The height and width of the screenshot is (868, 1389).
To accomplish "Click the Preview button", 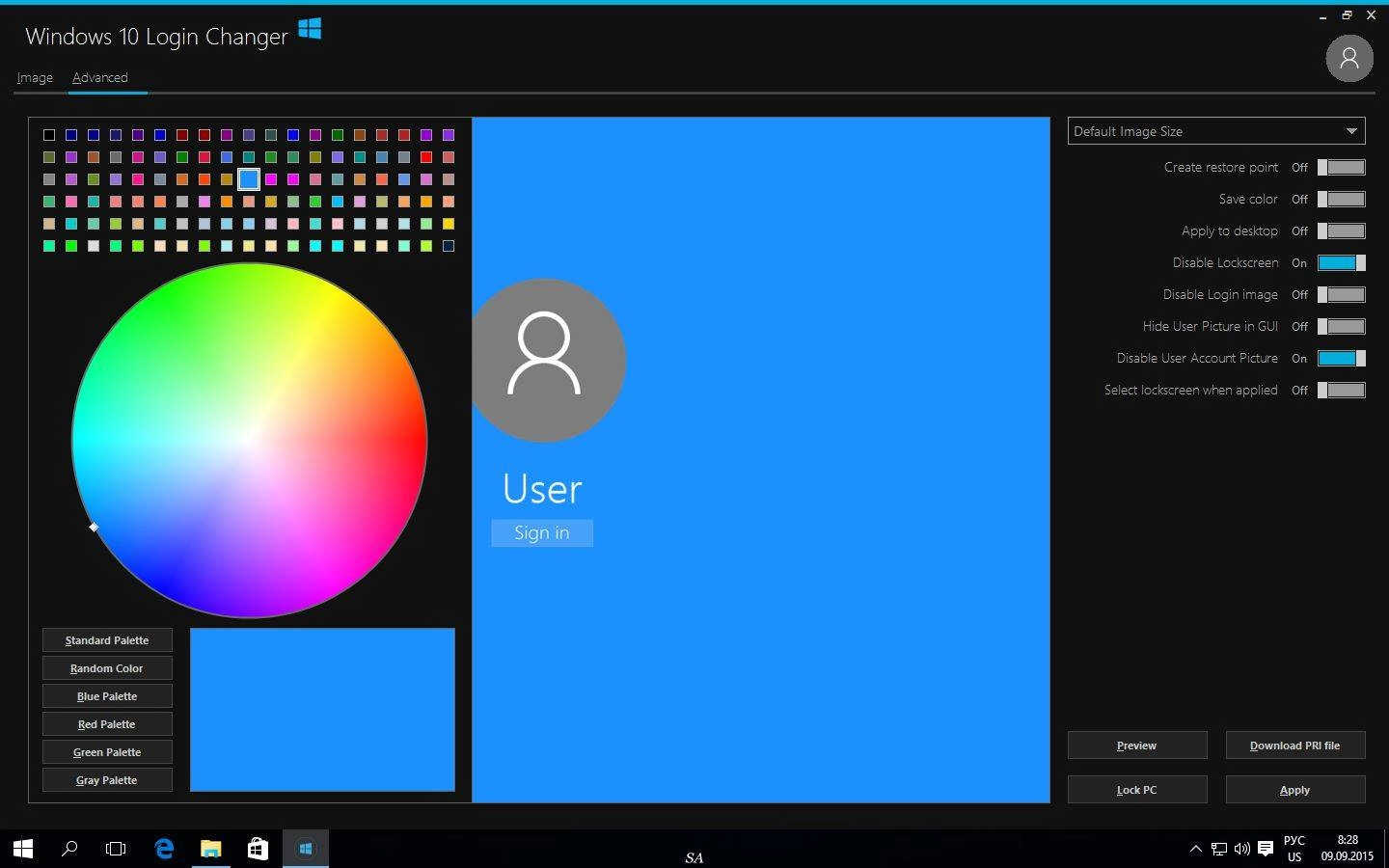I will click(x=1137, y=746).
